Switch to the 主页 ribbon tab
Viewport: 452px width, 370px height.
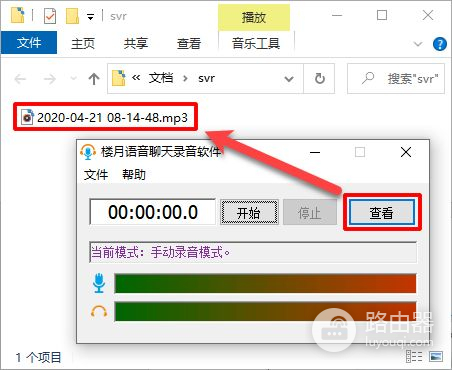[x=83, y=43]
